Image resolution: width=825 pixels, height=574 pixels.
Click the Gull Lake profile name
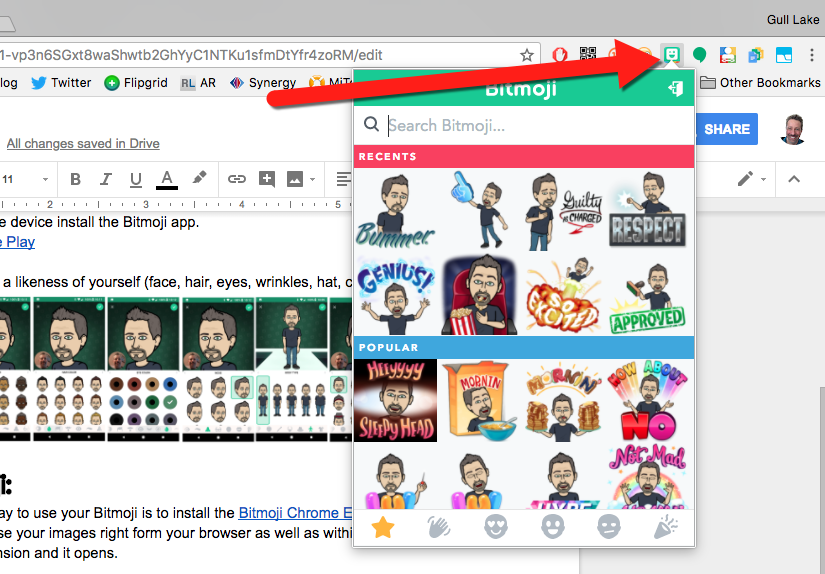tap(793, 19)
